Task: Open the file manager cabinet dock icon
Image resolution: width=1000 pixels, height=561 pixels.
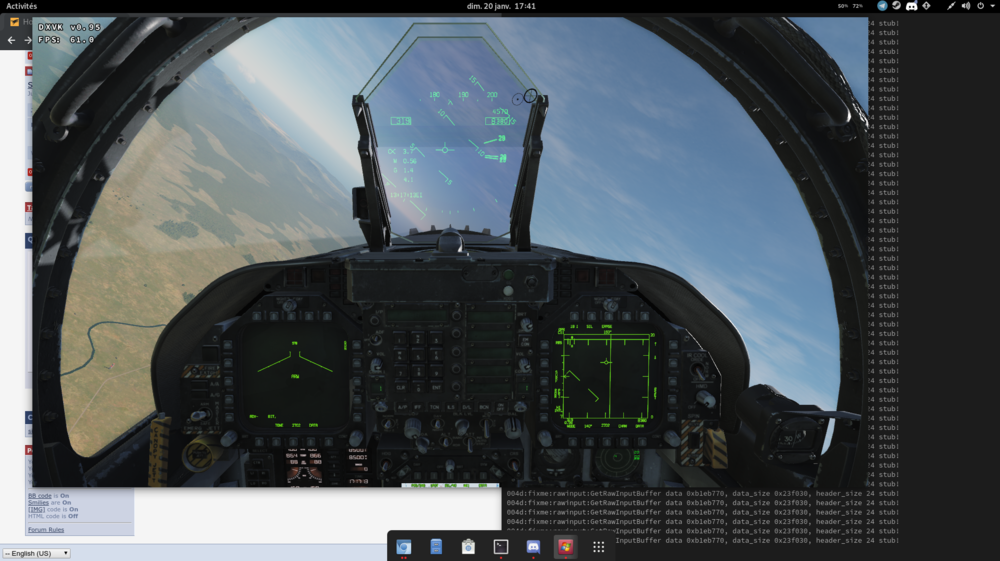Action: coord(436,546)
